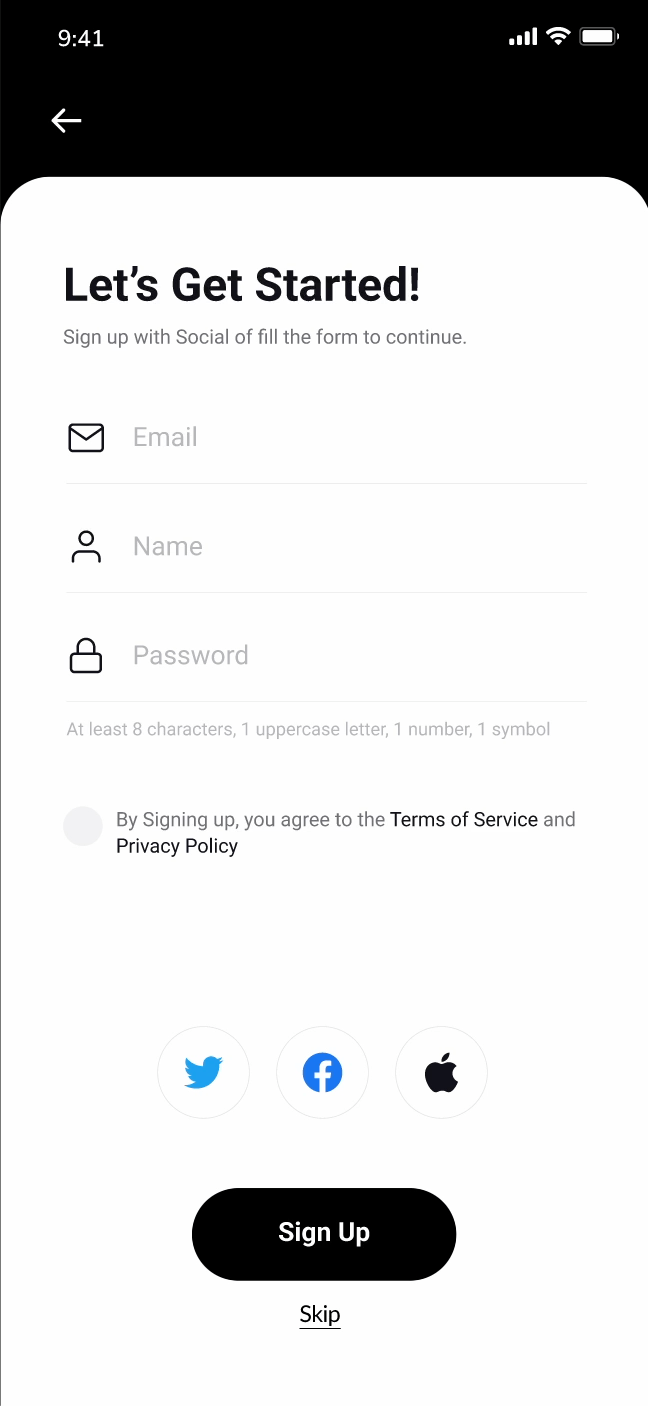Sign up with Apple icon
Image resolution: width=648 pixels, height=1406 pixels.
(441, 1073)
